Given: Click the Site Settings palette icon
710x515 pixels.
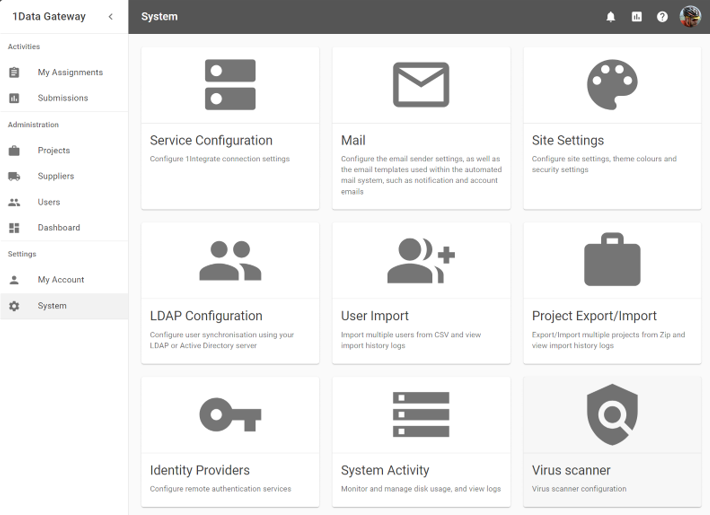Looking at the screenshot, I should 612,84.
